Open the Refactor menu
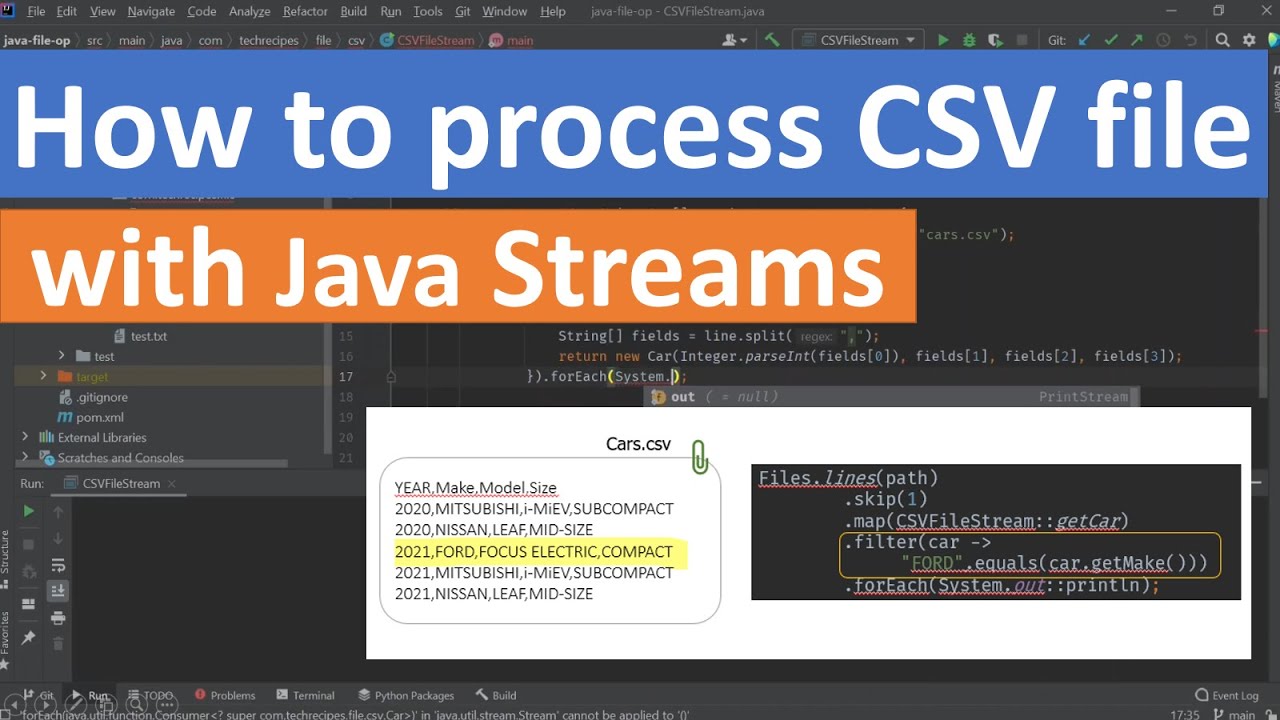The height and width of the screenshot is (720, 1280). 305,11
